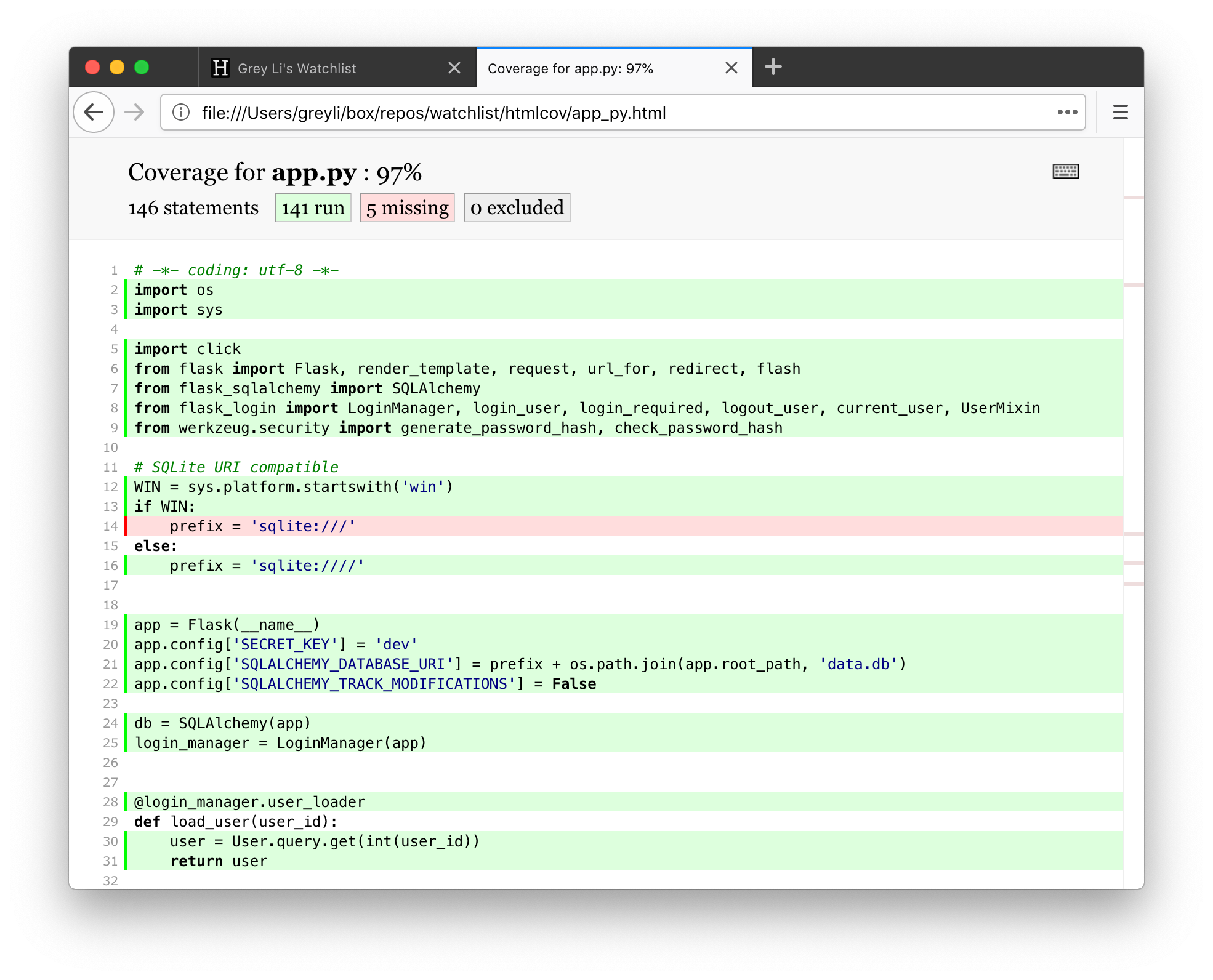
Task: Open the page actions three-dot menu
Action: coord(1067,113)
